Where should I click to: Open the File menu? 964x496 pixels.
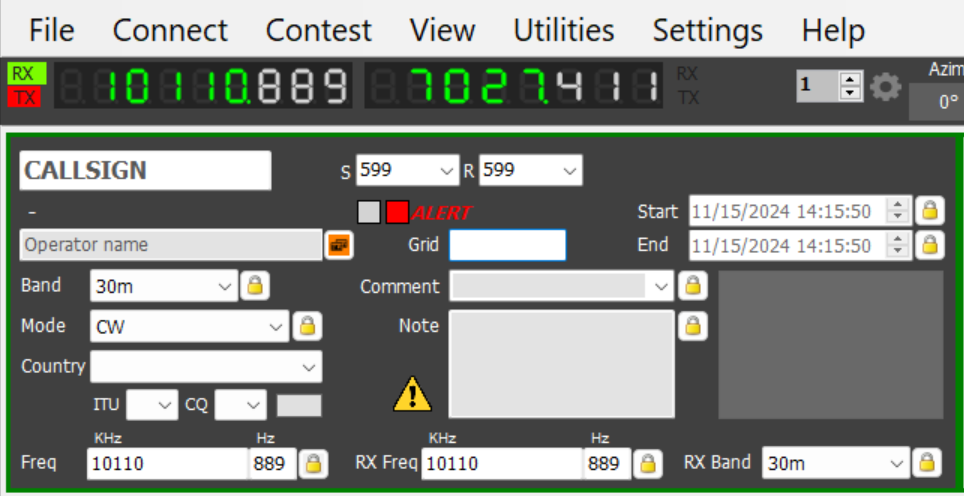pos(52,30)
